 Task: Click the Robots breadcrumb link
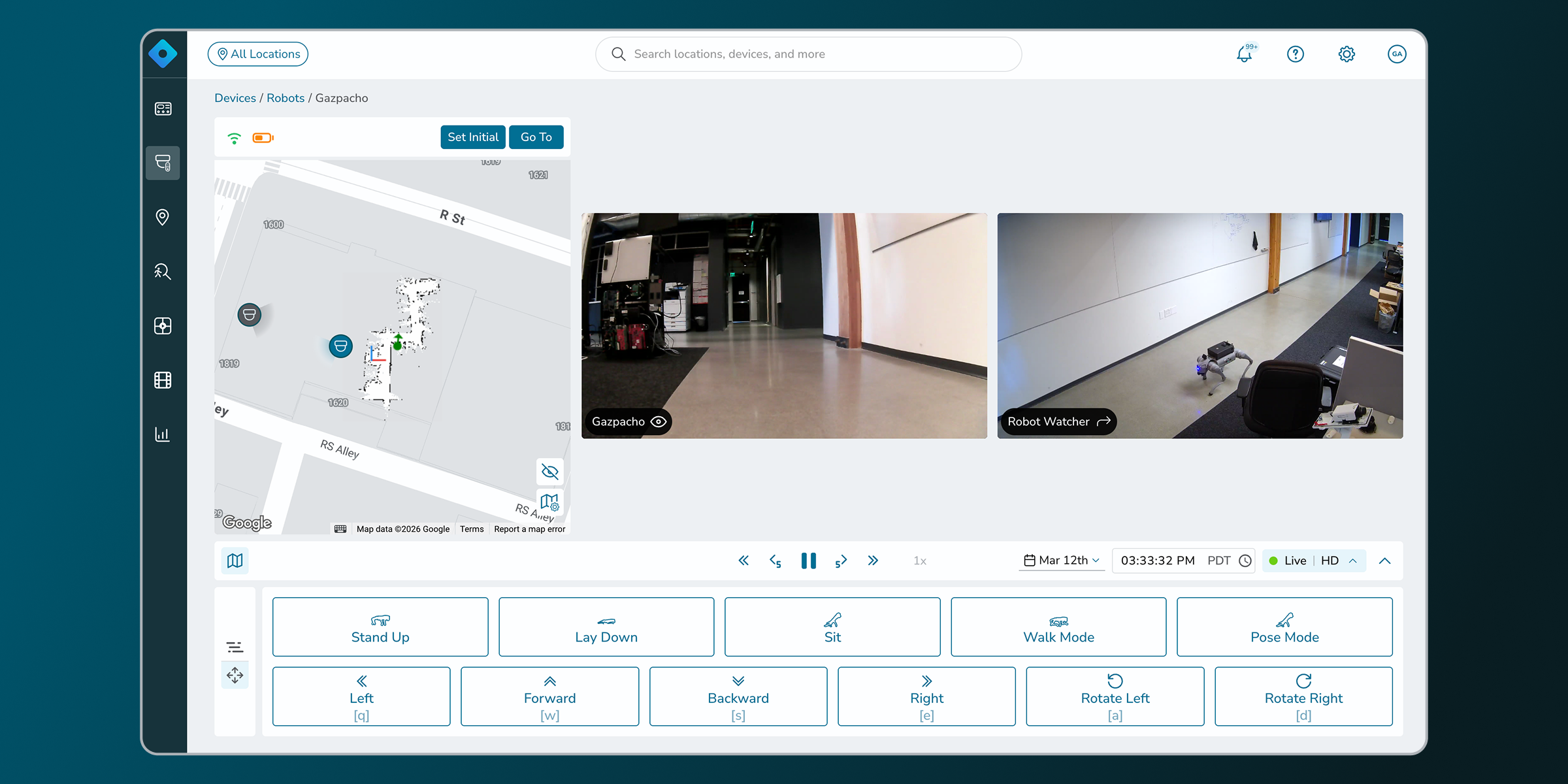(286, 97)
